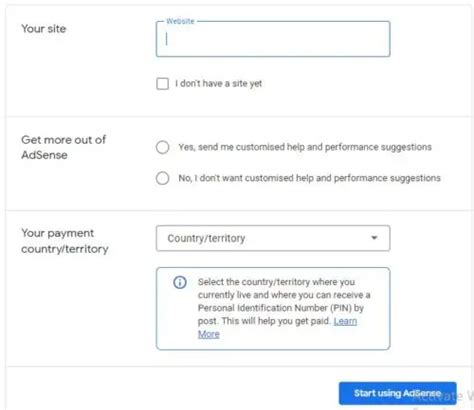
Task: Click the "Select the country/territory where you" info line
Action: tap(276, 282)
